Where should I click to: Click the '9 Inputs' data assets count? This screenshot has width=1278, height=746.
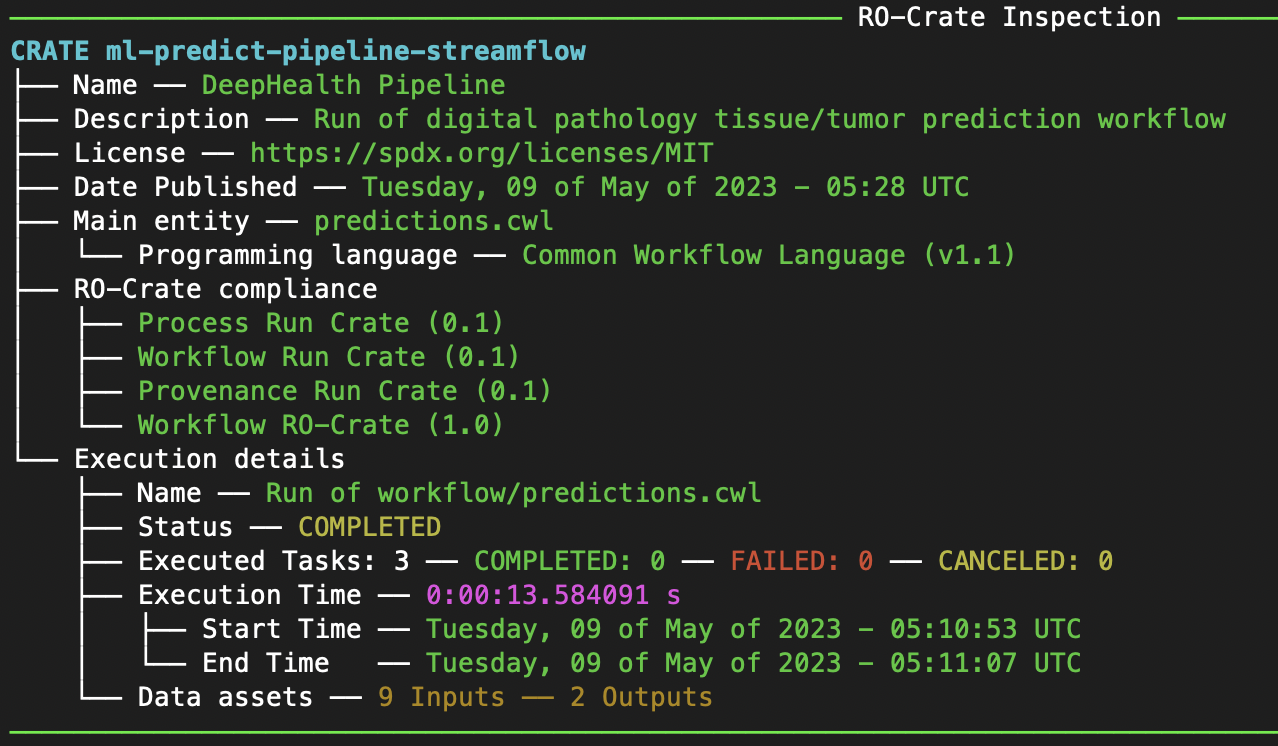(x=442, y=697)
